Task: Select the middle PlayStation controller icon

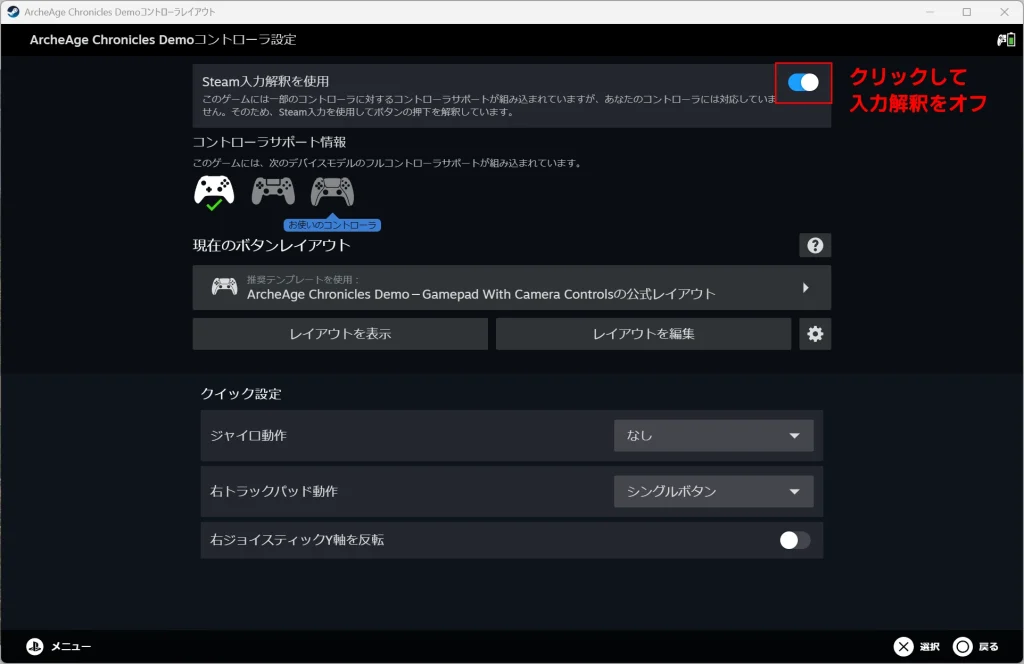Action: [273, 191]
